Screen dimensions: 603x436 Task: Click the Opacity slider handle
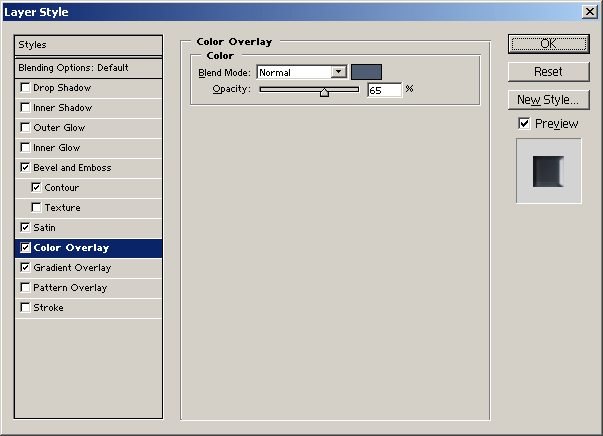324,92
